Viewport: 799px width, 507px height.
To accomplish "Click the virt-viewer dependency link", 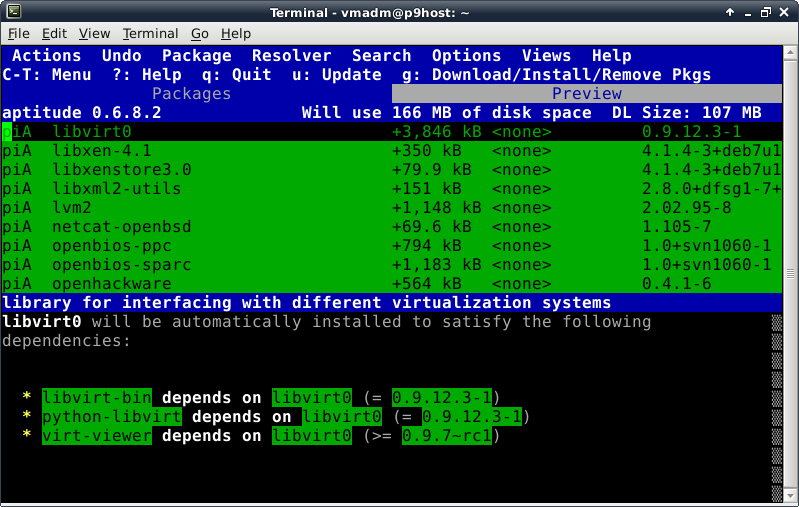I will point(96,436).
